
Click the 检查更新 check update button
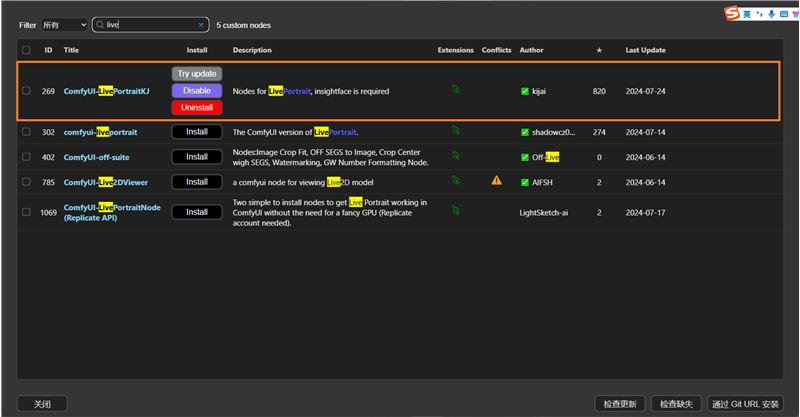(620, 404)
